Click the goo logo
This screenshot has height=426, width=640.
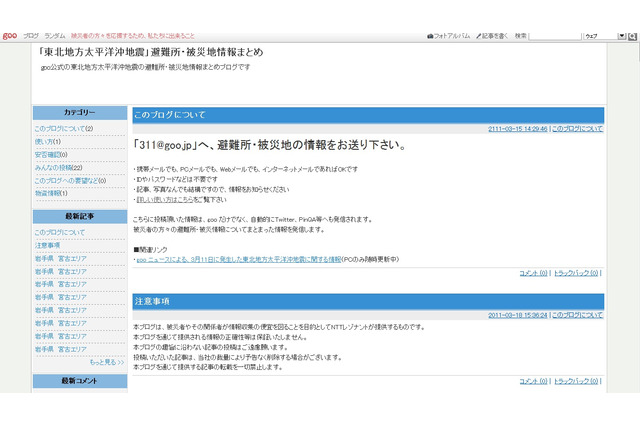pyautogui.click(x=10, y=36)
